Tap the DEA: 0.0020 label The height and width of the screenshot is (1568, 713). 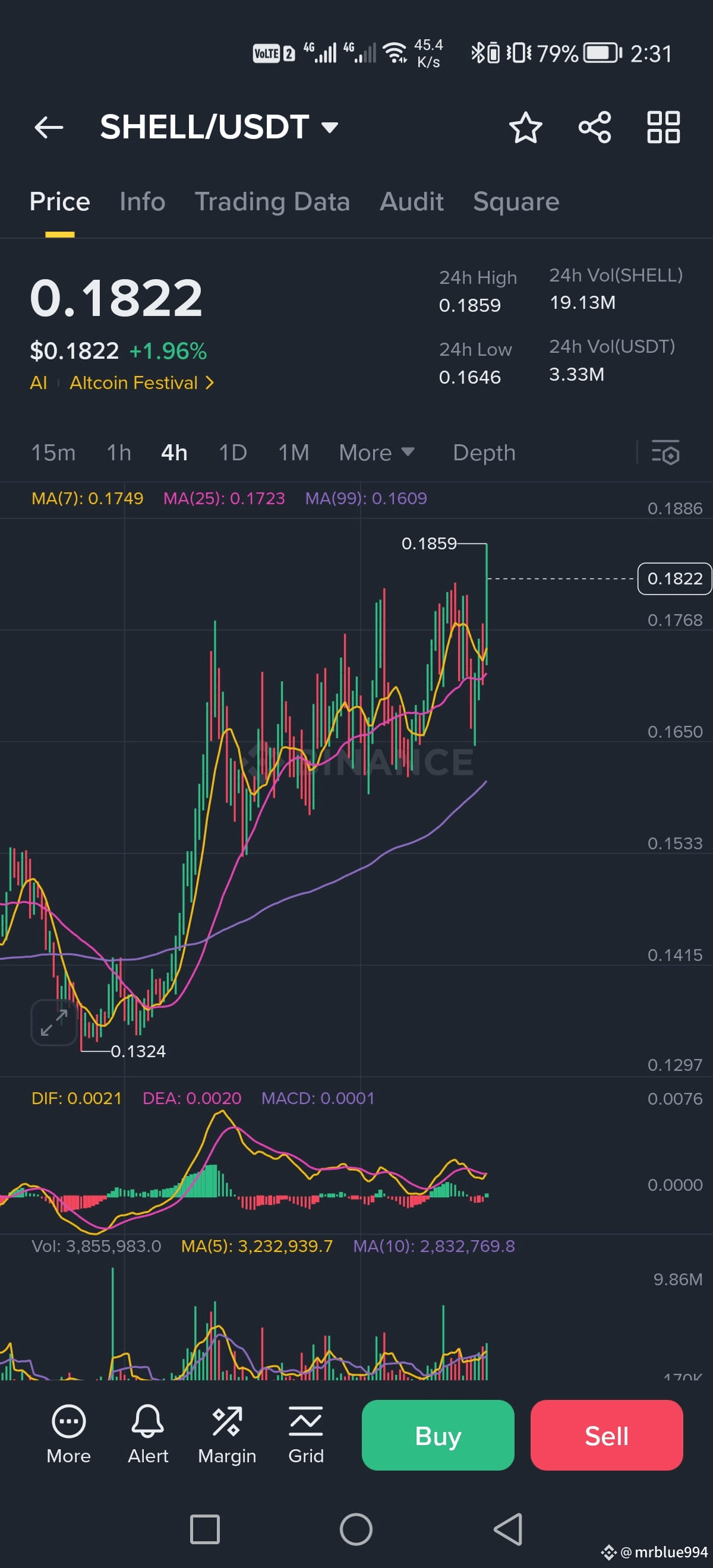192,1098
